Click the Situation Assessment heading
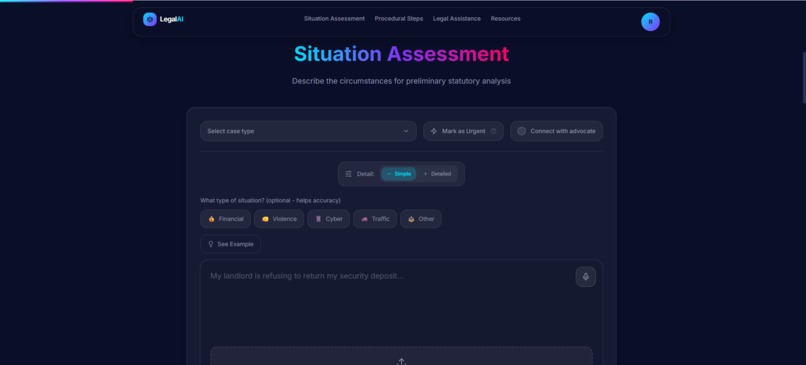Viewport: 806px width, 365px height. coord(401,54)
